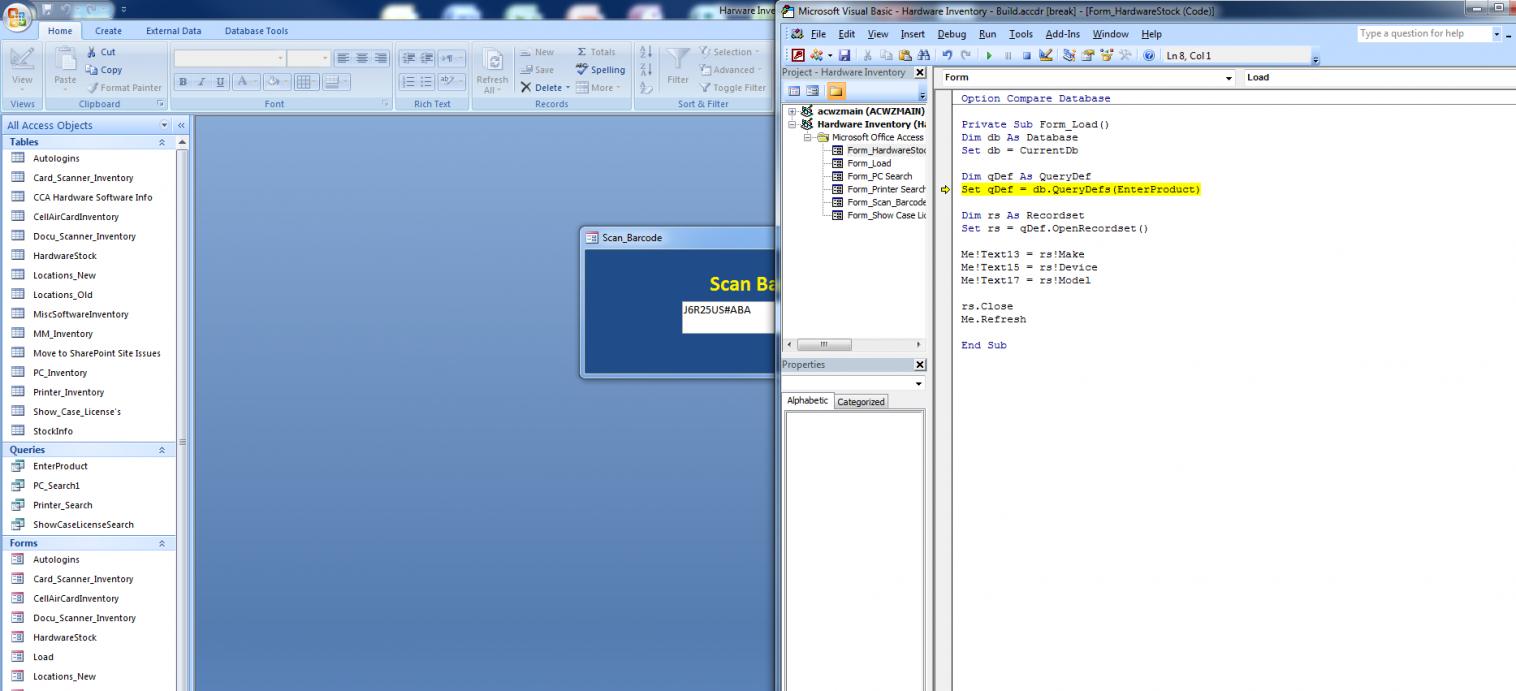This screenshot has height=691, width=1516.
Task: Click the barcode text input field
Action: point(727,317)
